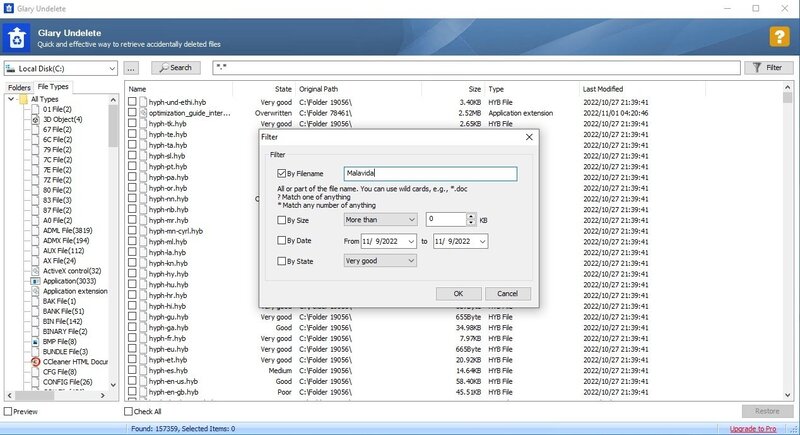Click the yellow help question mark icon
The width and height of the screenshot is (800, 435).
click(x=778, y=37)
